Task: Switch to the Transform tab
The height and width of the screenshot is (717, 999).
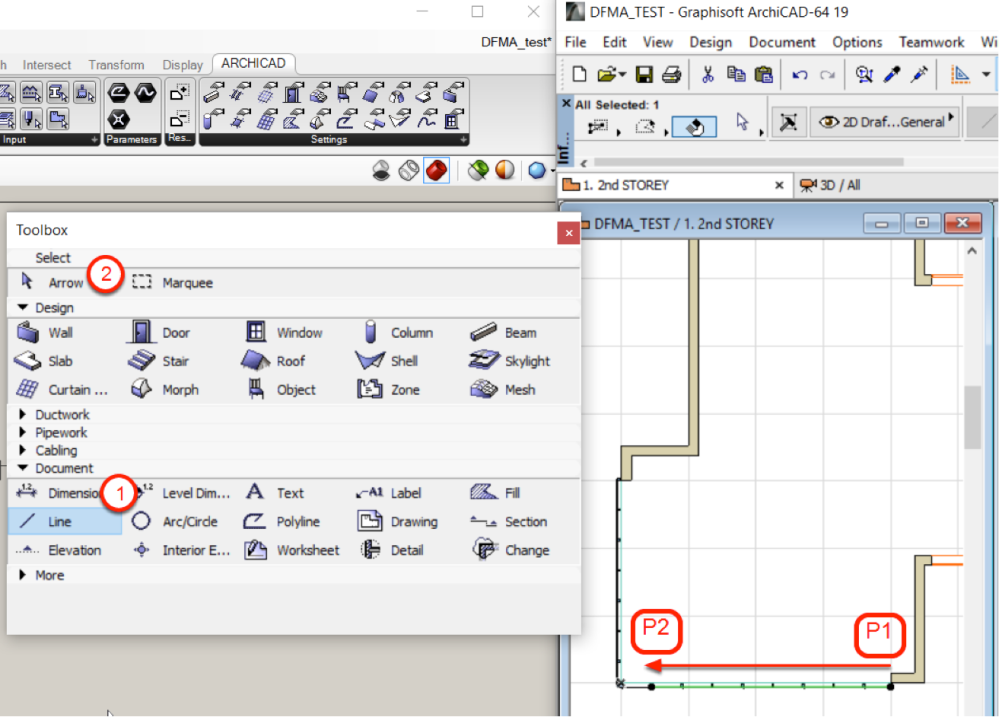Action: [x=116, y=65]
